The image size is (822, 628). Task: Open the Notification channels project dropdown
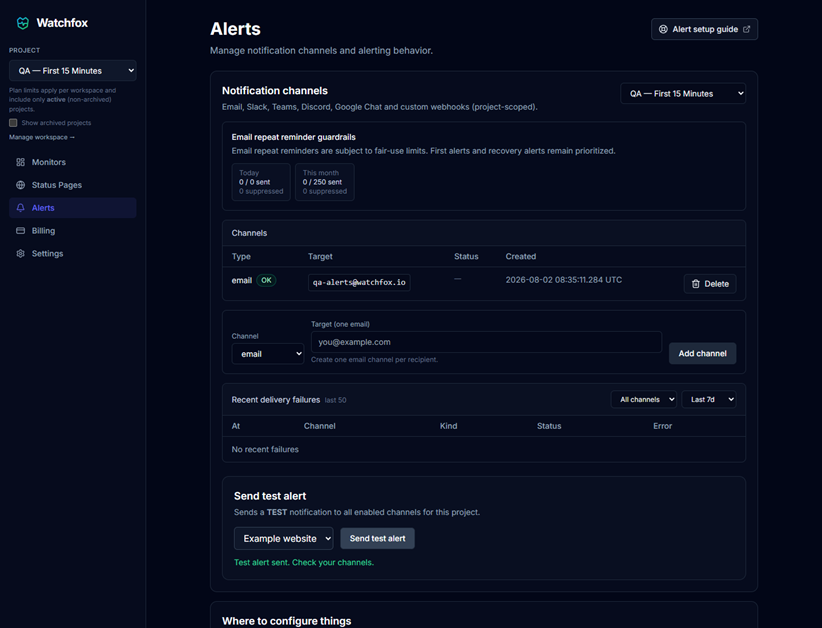[683, 93]
